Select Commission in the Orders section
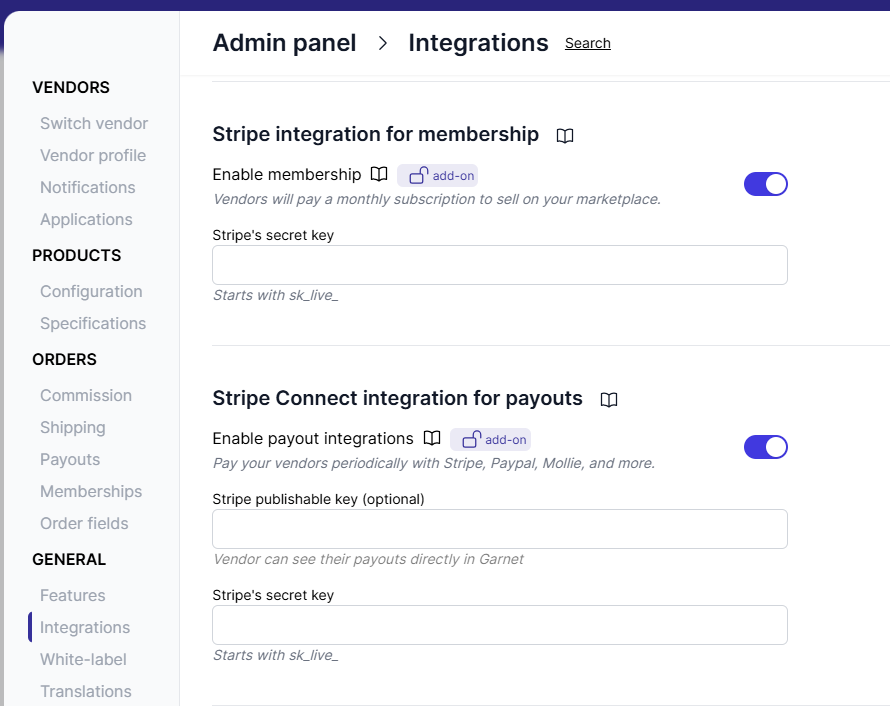 coord(86,395)
